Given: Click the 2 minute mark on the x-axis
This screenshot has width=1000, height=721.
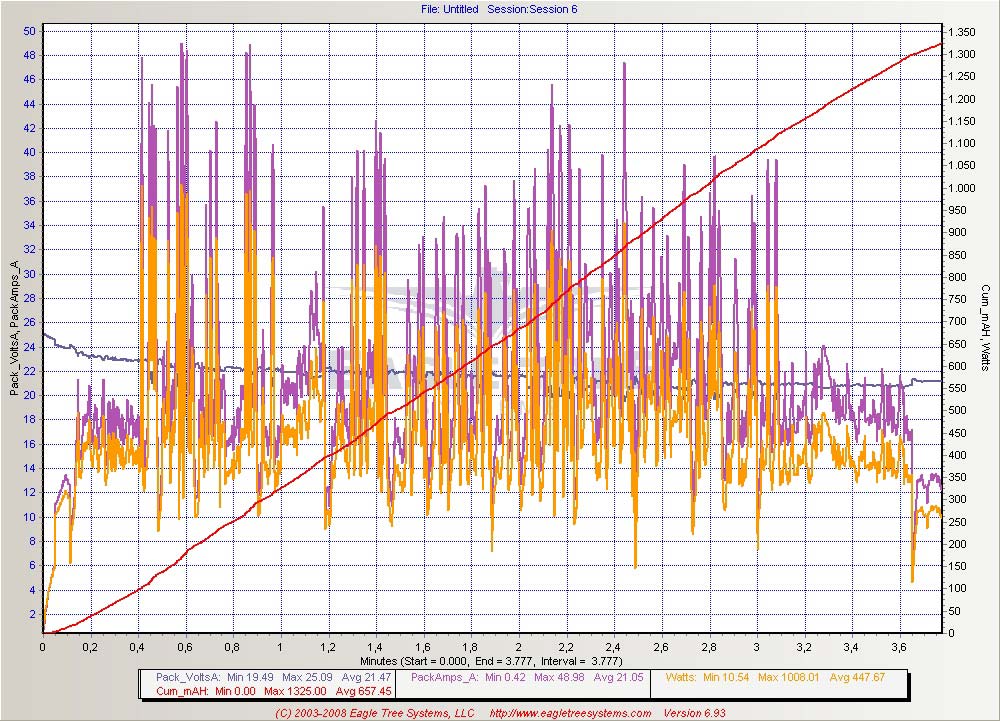Looking at the screenshot, I should point(518,647).
